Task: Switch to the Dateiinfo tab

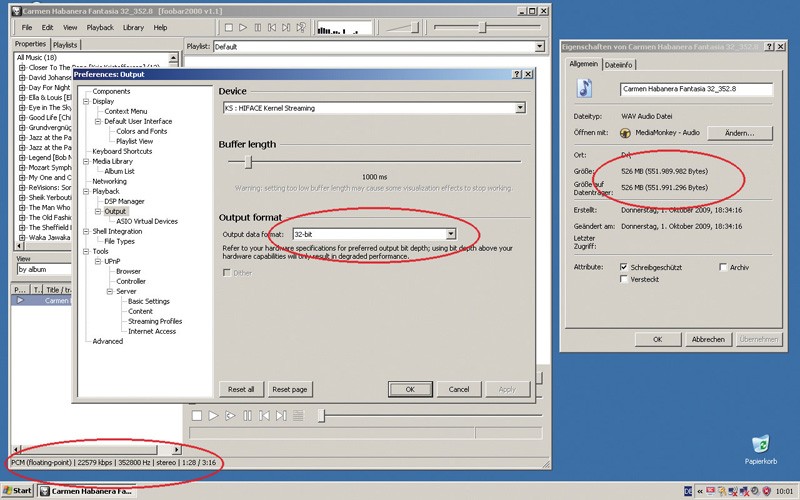Action: pos(619,65)
